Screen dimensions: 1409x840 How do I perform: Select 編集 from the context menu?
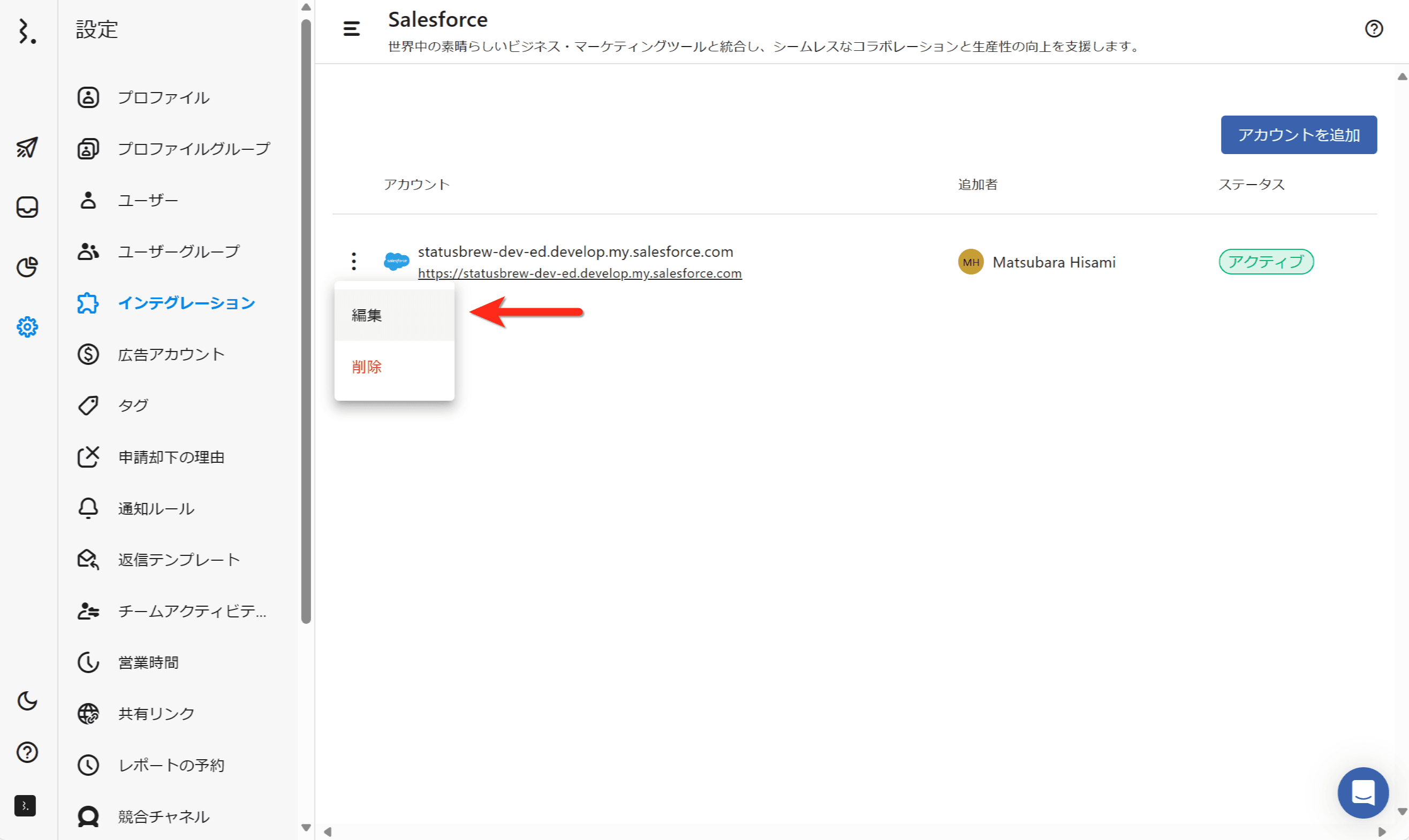point(394,315)
